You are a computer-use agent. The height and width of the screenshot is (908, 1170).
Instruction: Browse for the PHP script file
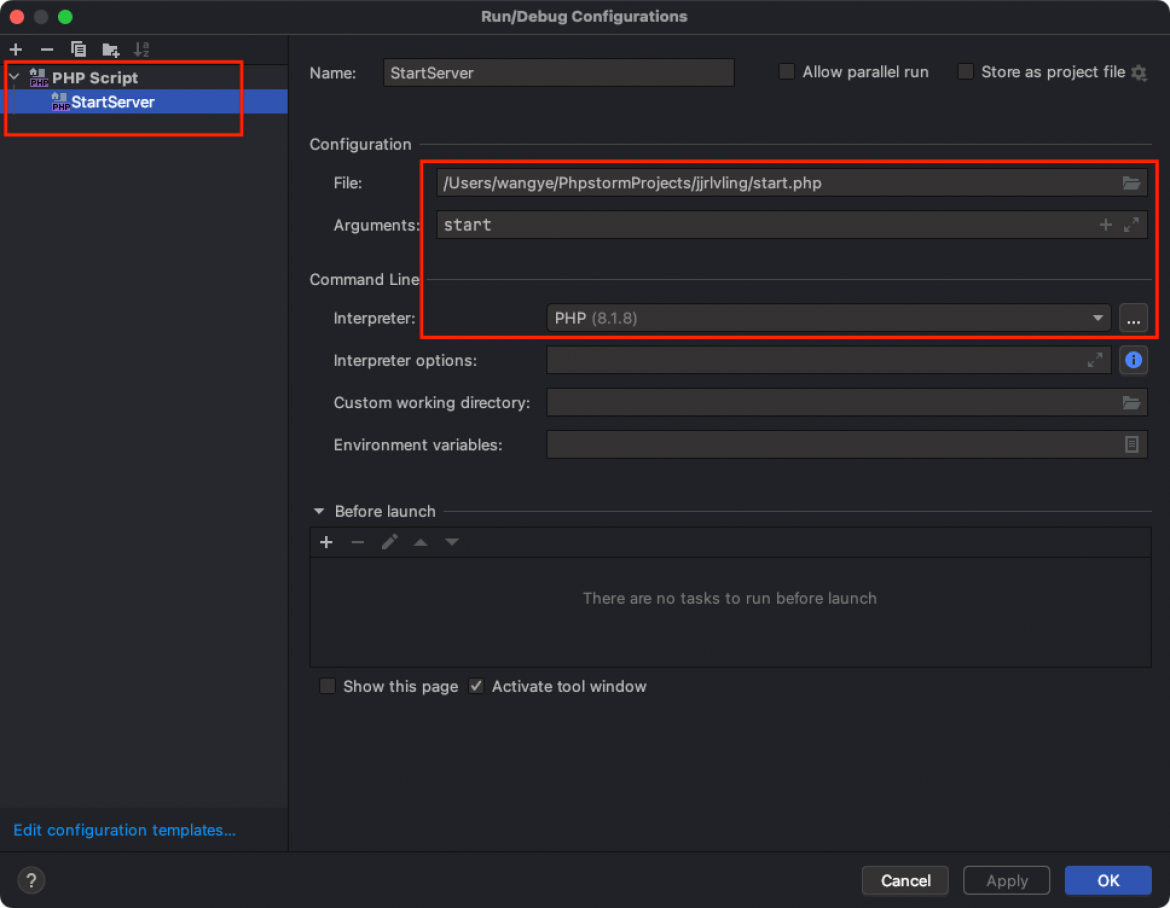[1131, 183]
